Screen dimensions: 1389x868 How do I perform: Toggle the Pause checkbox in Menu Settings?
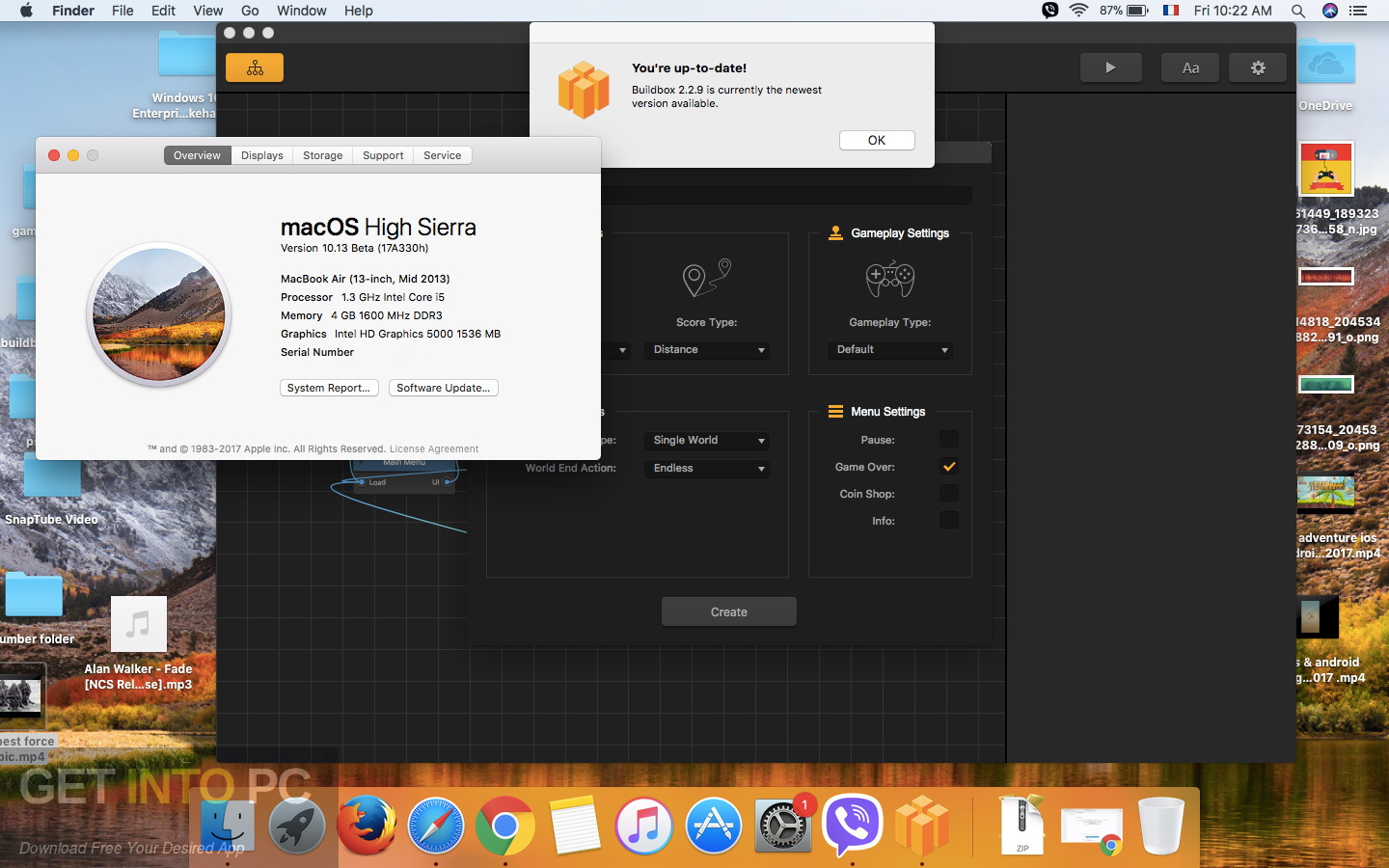[949, 440]
